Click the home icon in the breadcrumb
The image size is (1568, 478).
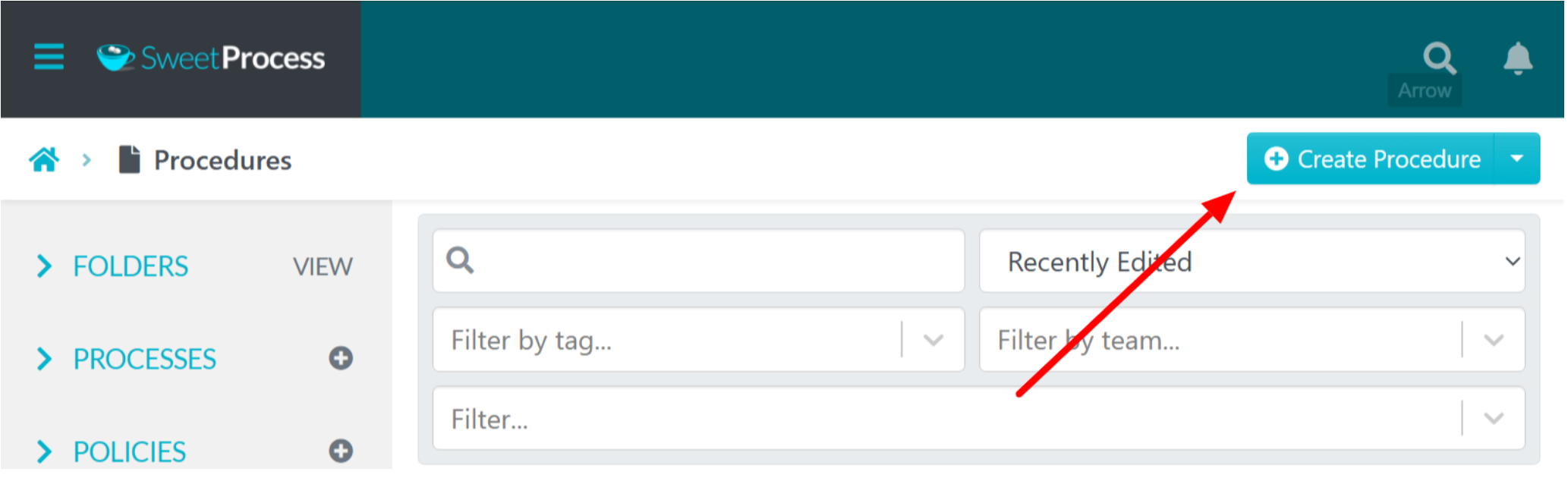(x=43, y=159)
